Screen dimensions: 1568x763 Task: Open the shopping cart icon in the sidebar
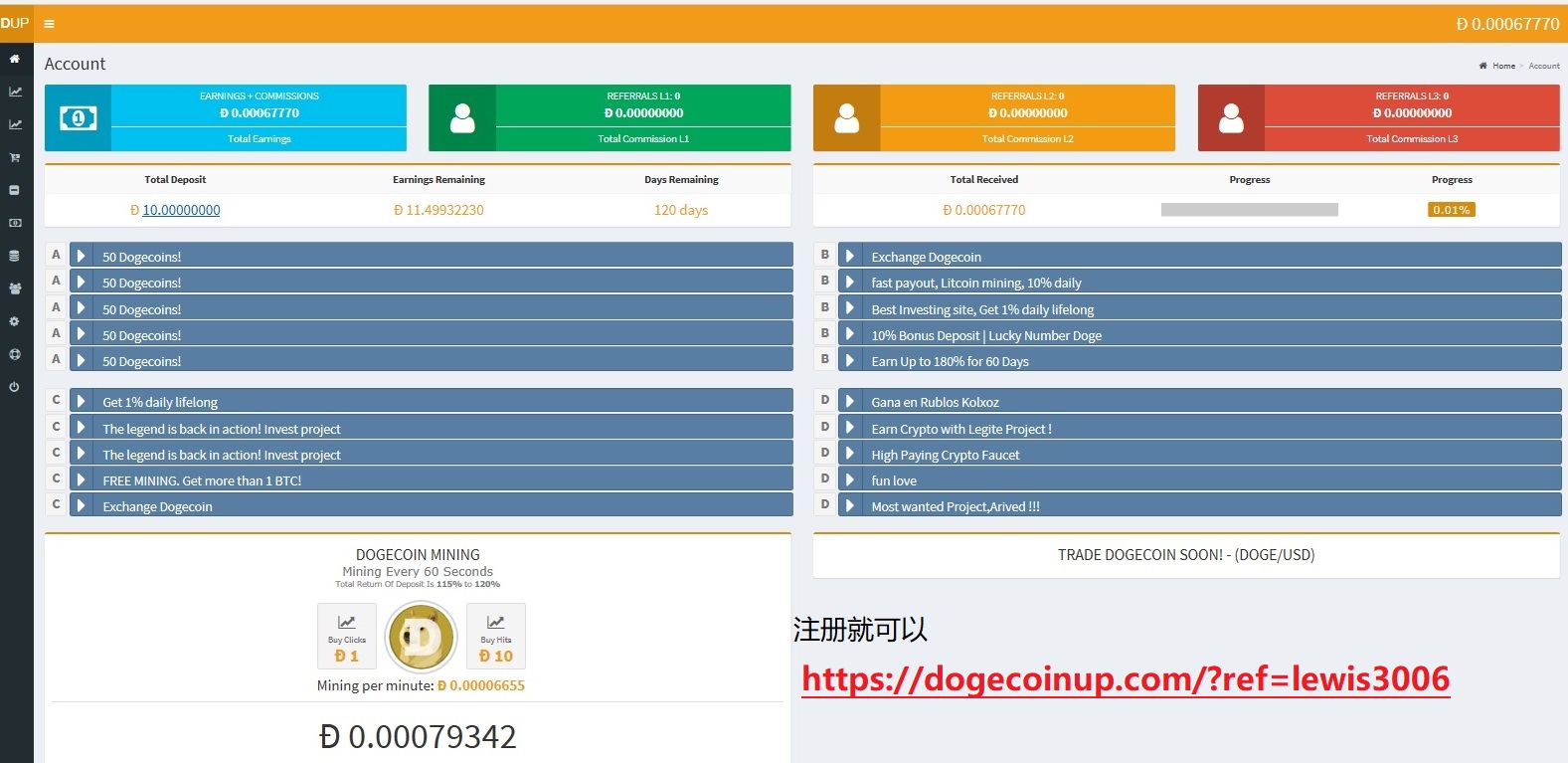15,157
